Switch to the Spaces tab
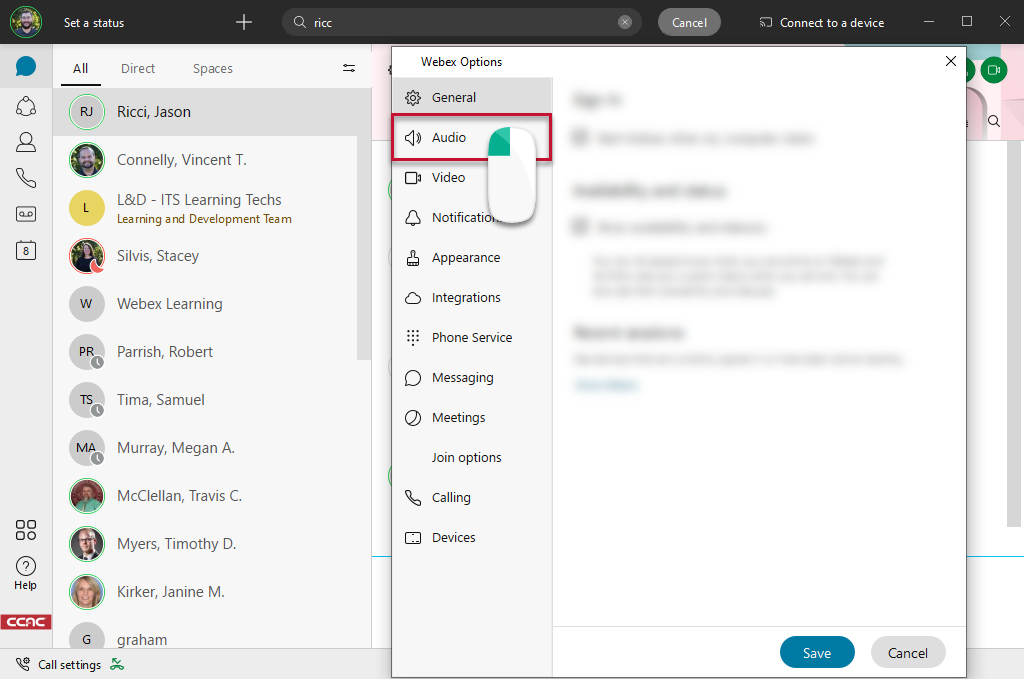The image size is (1024, 679). [x=212, y=68]
